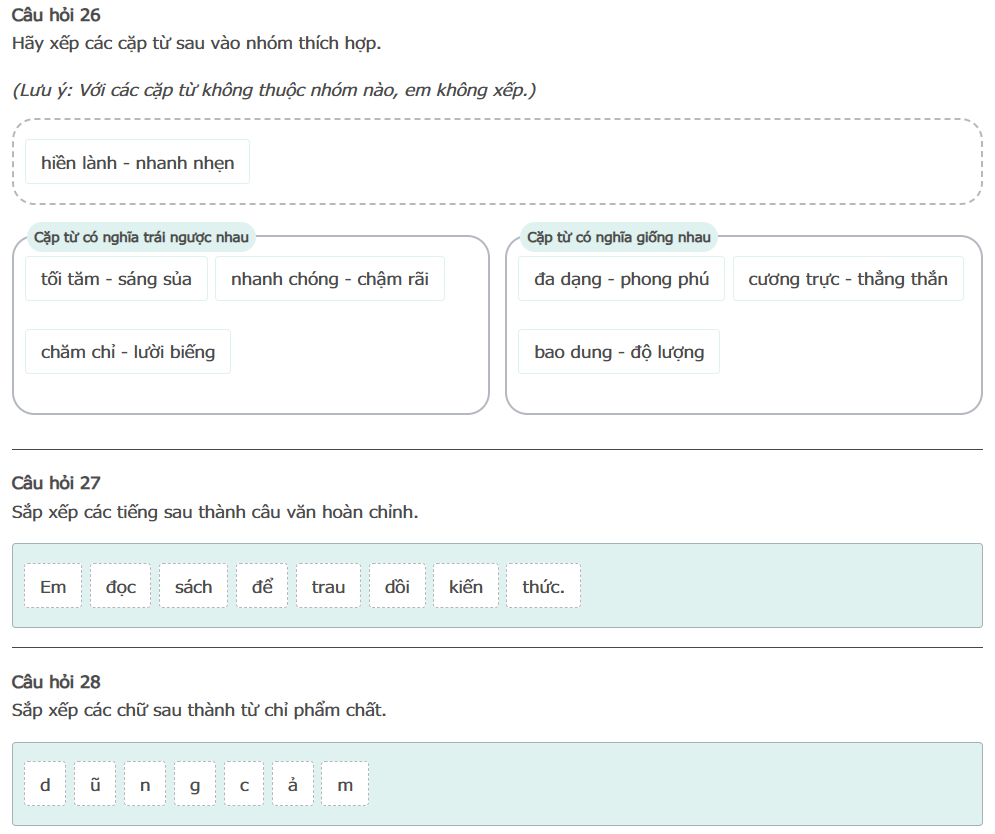Click the word tile 'kiến'

tap(466, 587)
